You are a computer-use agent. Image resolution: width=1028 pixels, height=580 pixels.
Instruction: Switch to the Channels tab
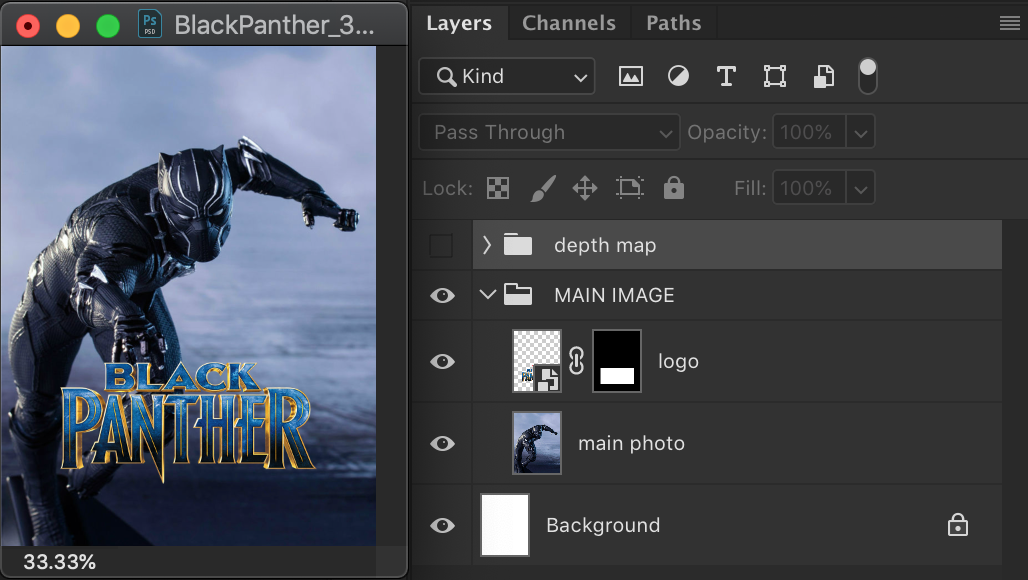[569, 23]
